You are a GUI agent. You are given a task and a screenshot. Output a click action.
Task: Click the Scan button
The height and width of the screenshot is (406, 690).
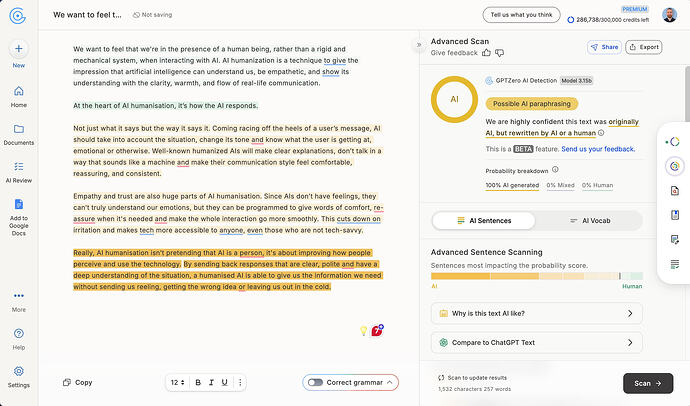[x=648, y=384]
